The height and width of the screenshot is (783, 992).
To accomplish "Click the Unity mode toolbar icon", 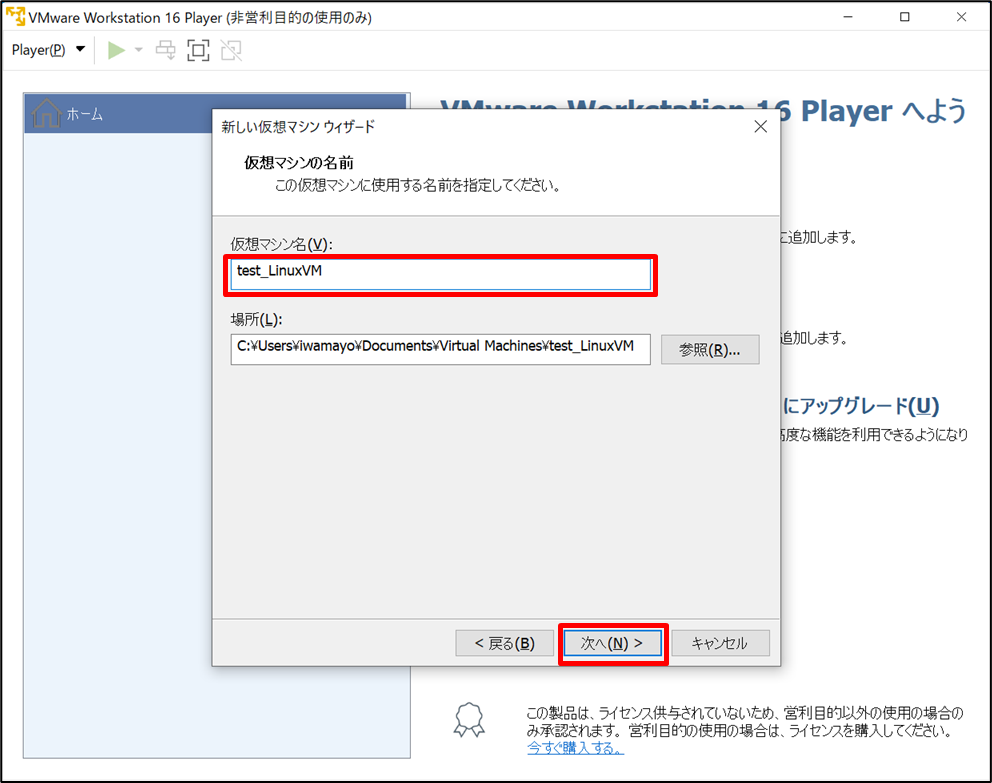I will (x=231, y=50).
